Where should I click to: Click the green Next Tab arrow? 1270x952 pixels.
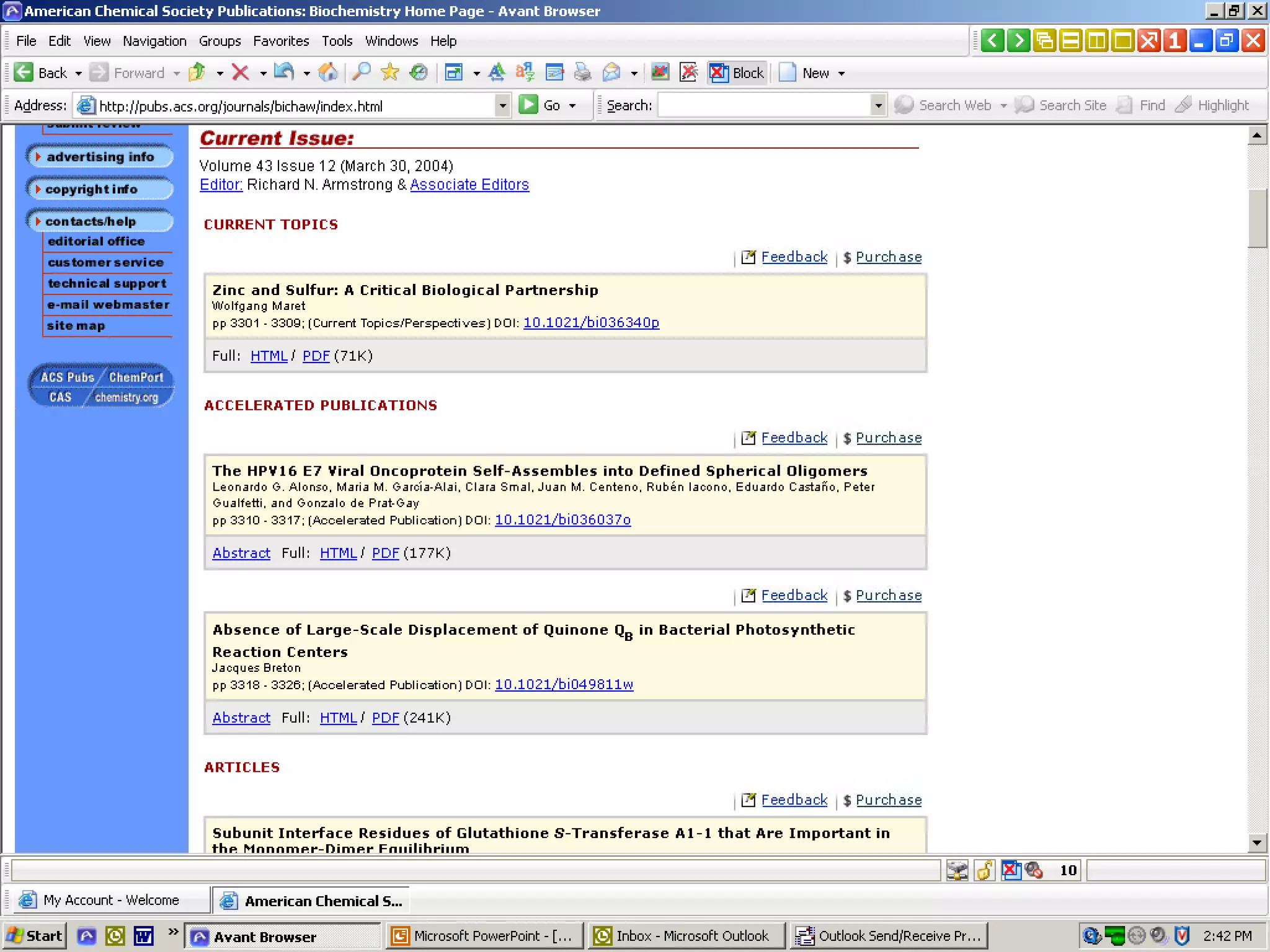tap(1019, 41)
